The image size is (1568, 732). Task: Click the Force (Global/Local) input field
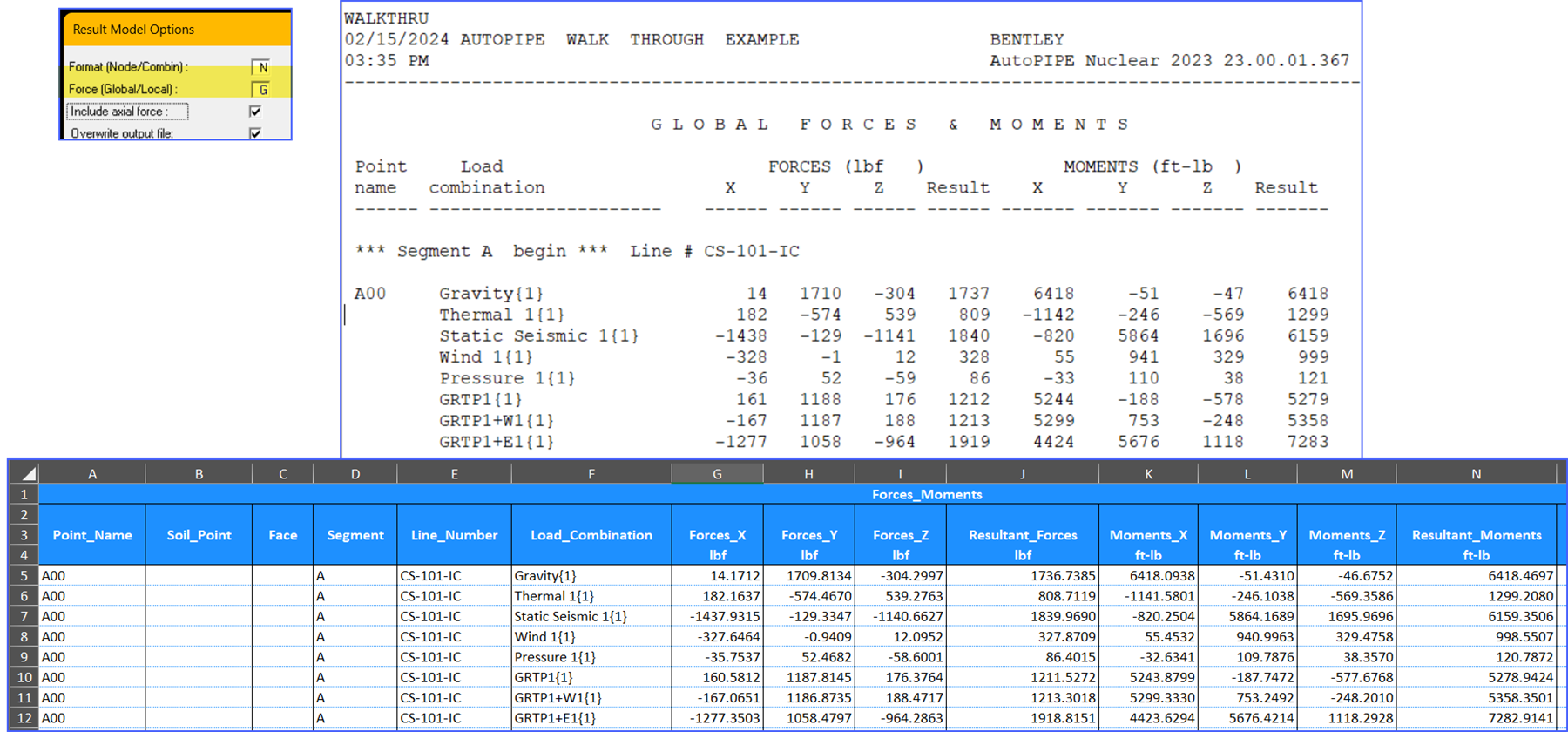pos(260,89)
